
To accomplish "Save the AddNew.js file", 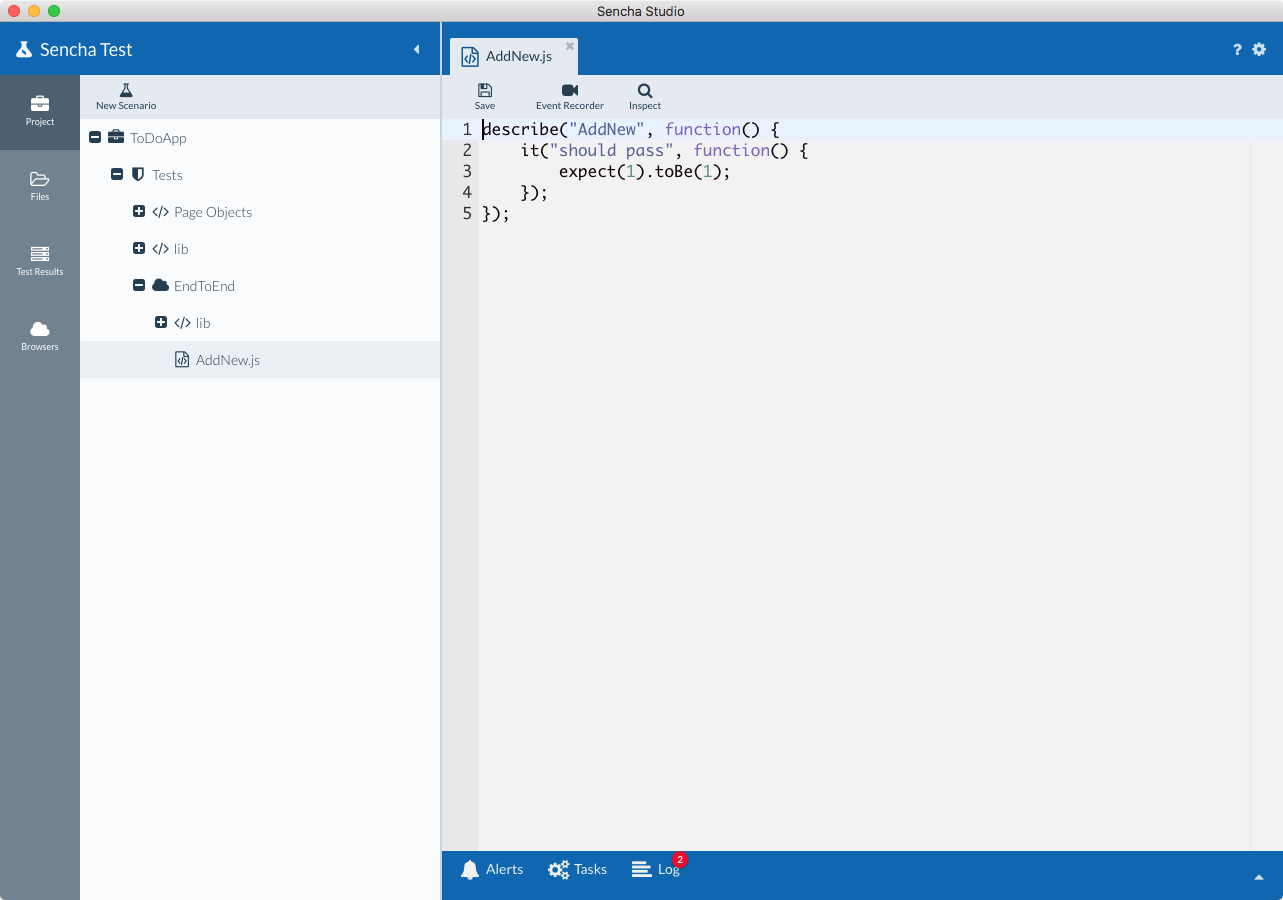I will [485, 97].
